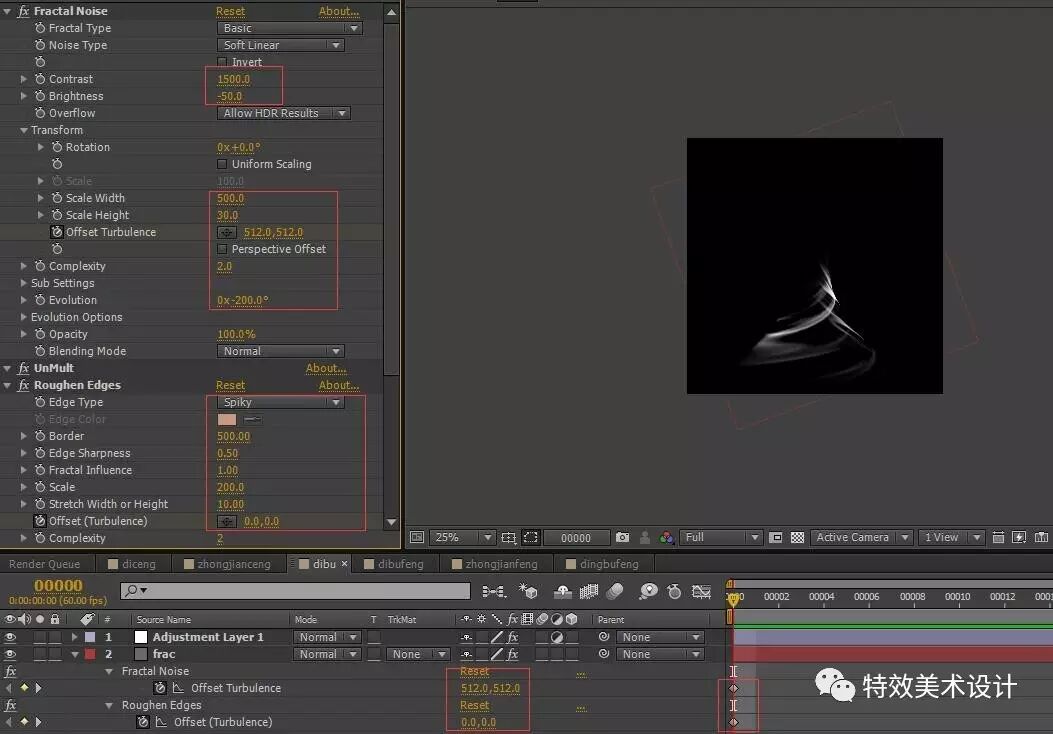Screen dimensions: 1053x734
Task: Click Reset for Roughen Edges in timeline
Action: [475, 705]
